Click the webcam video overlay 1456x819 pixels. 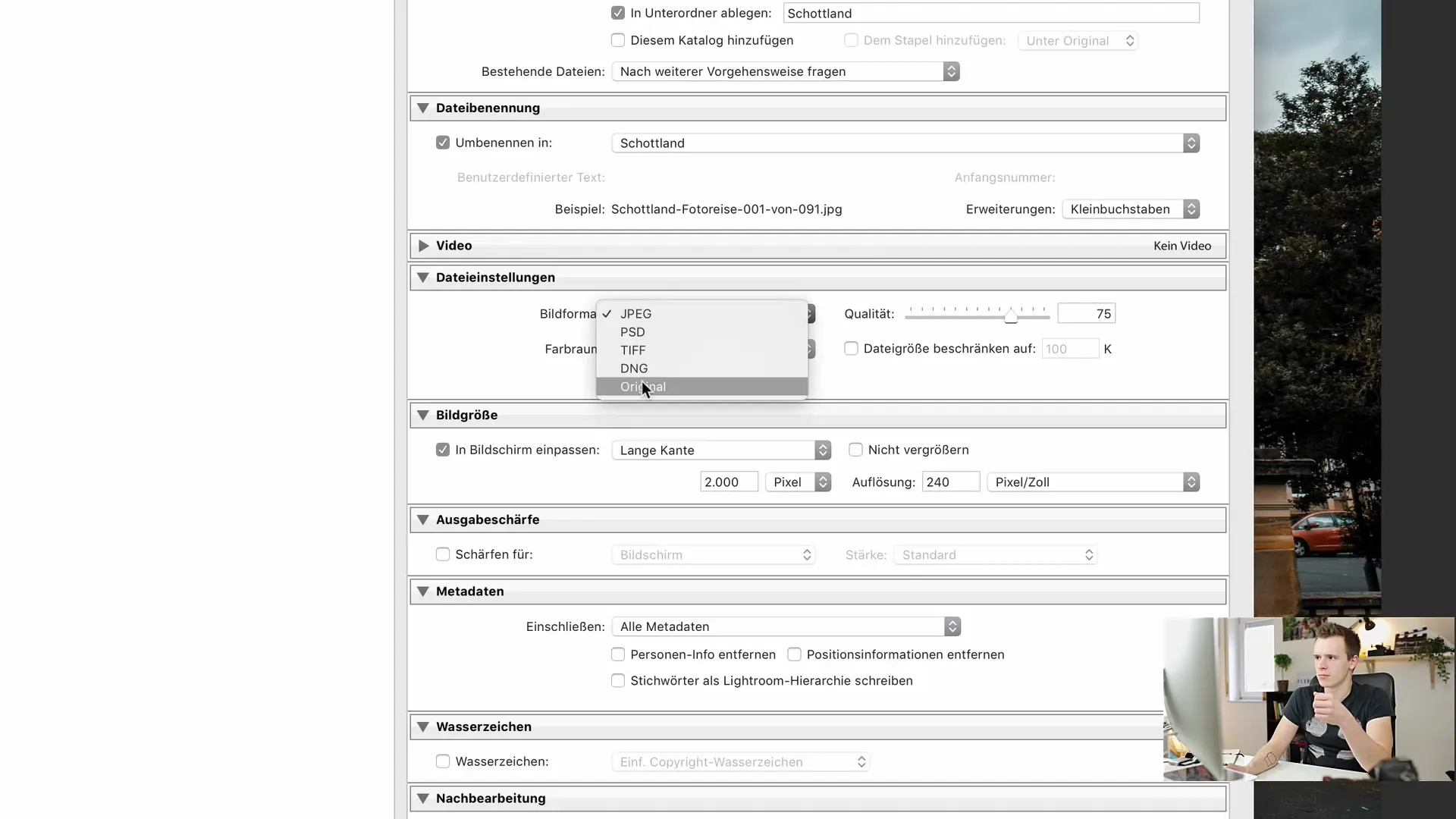click(x=1309, y=699)
